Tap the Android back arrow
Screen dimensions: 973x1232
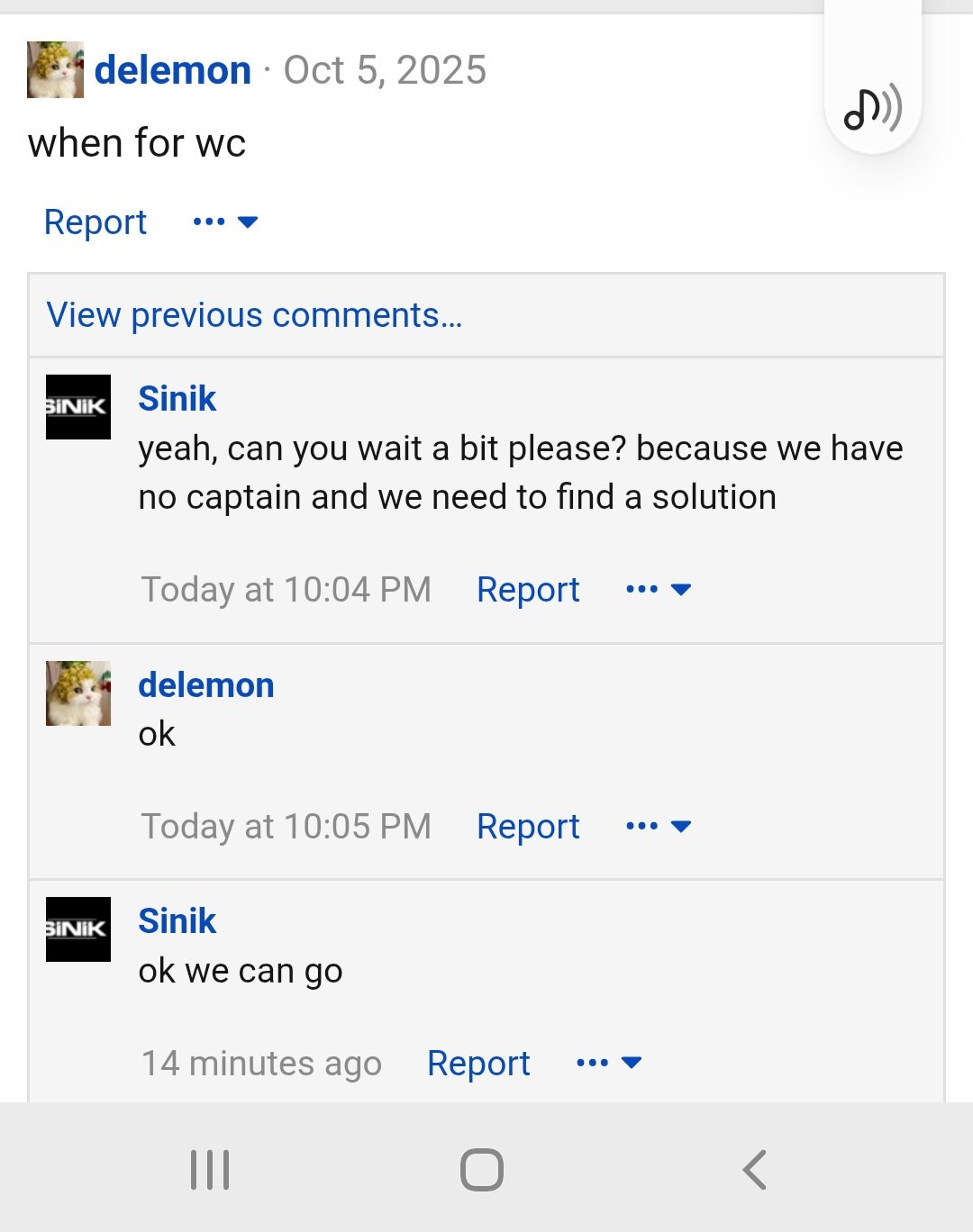tap(755, 1170)
